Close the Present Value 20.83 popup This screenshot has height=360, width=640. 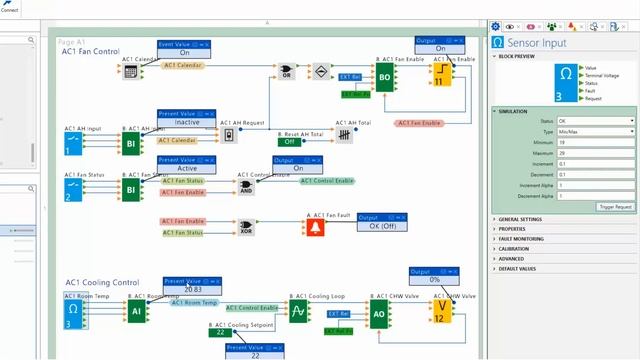click(218, 281)
